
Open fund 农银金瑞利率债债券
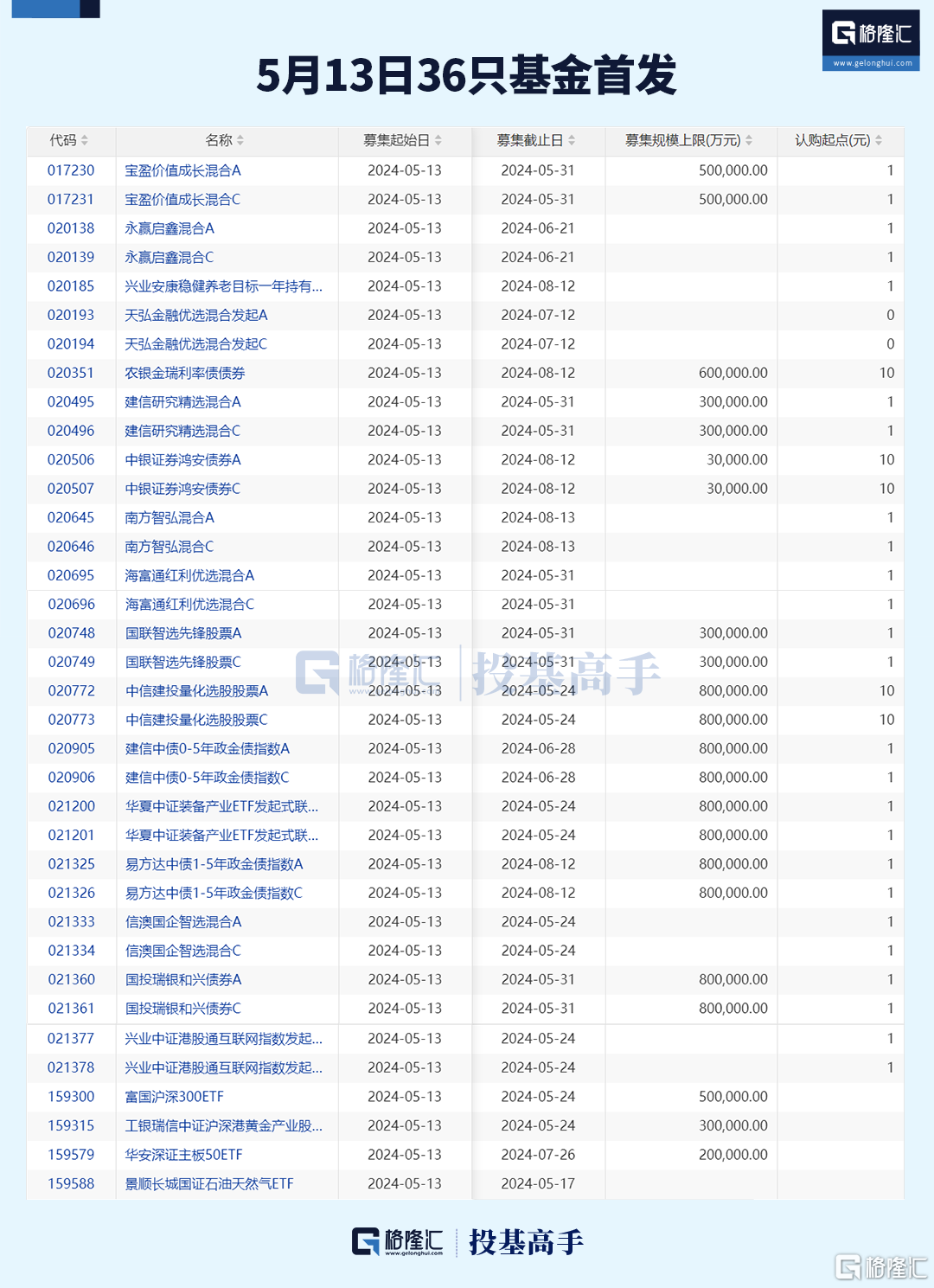point(185,373)
